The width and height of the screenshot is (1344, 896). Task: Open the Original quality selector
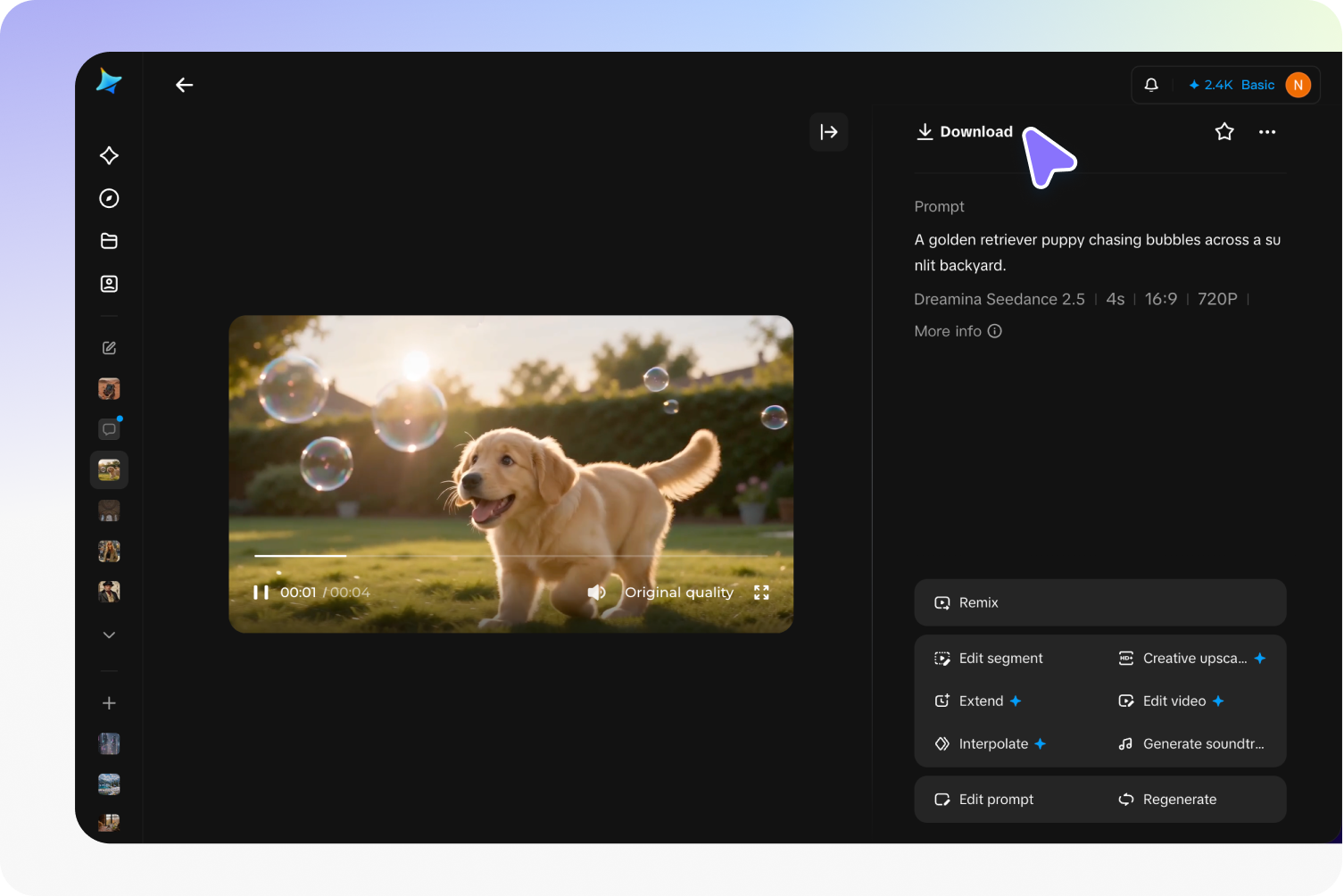[679, 593]
